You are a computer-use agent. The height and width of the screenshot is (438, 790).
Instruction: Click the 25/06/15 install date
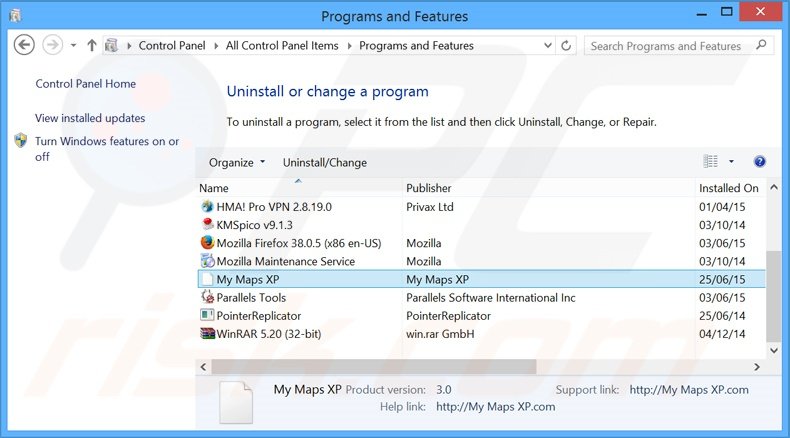click(722, 279)
